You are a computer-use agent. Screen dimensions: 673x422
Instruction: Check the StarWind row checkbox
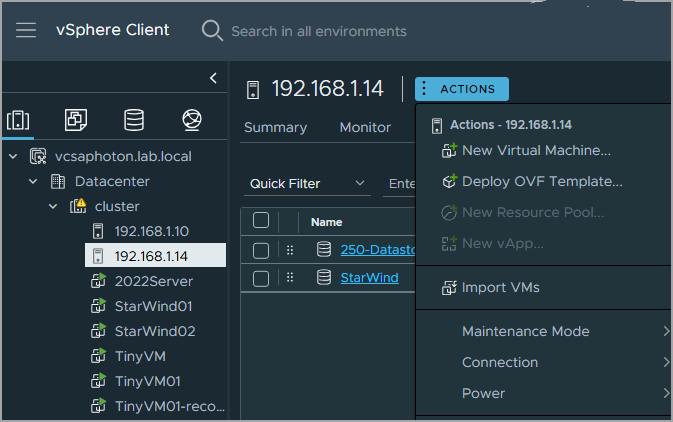pos(261,279)
